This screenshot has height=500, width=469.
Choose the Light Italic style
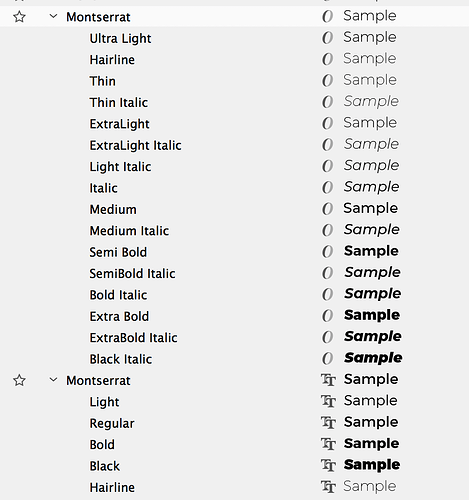[120, 167]
